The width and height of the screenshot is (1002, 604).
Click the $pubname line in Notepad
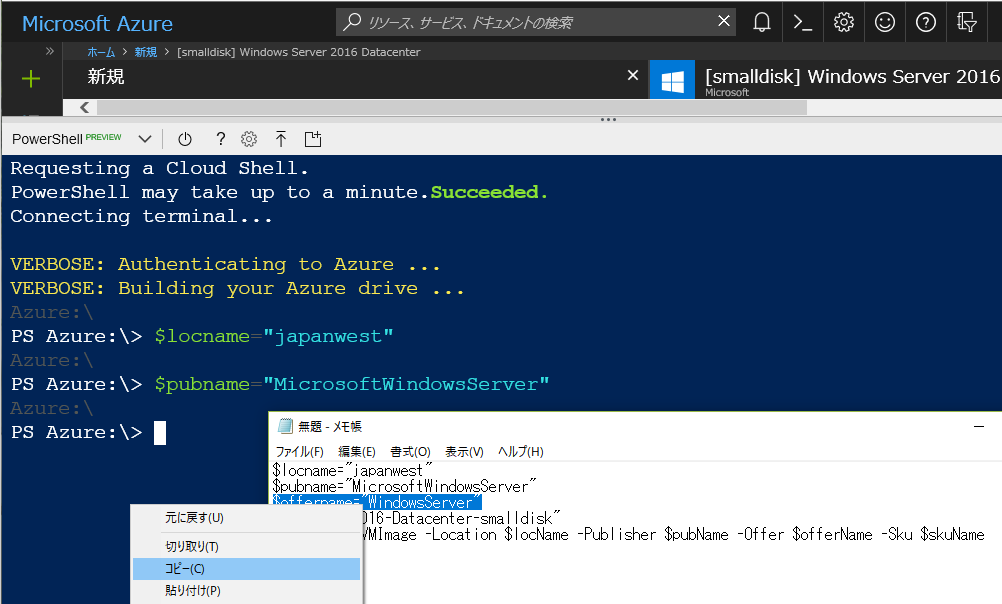tap(404, 486)
